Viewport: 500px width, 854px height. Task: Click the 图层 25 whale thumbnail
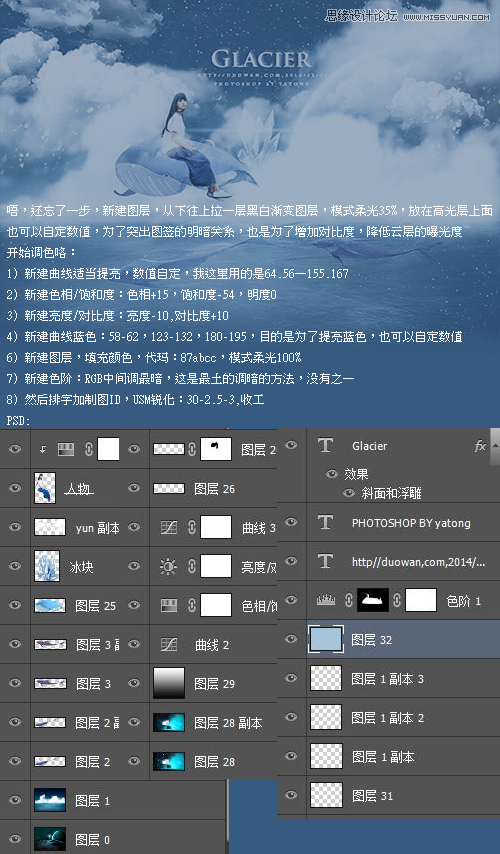click(50, 606)
